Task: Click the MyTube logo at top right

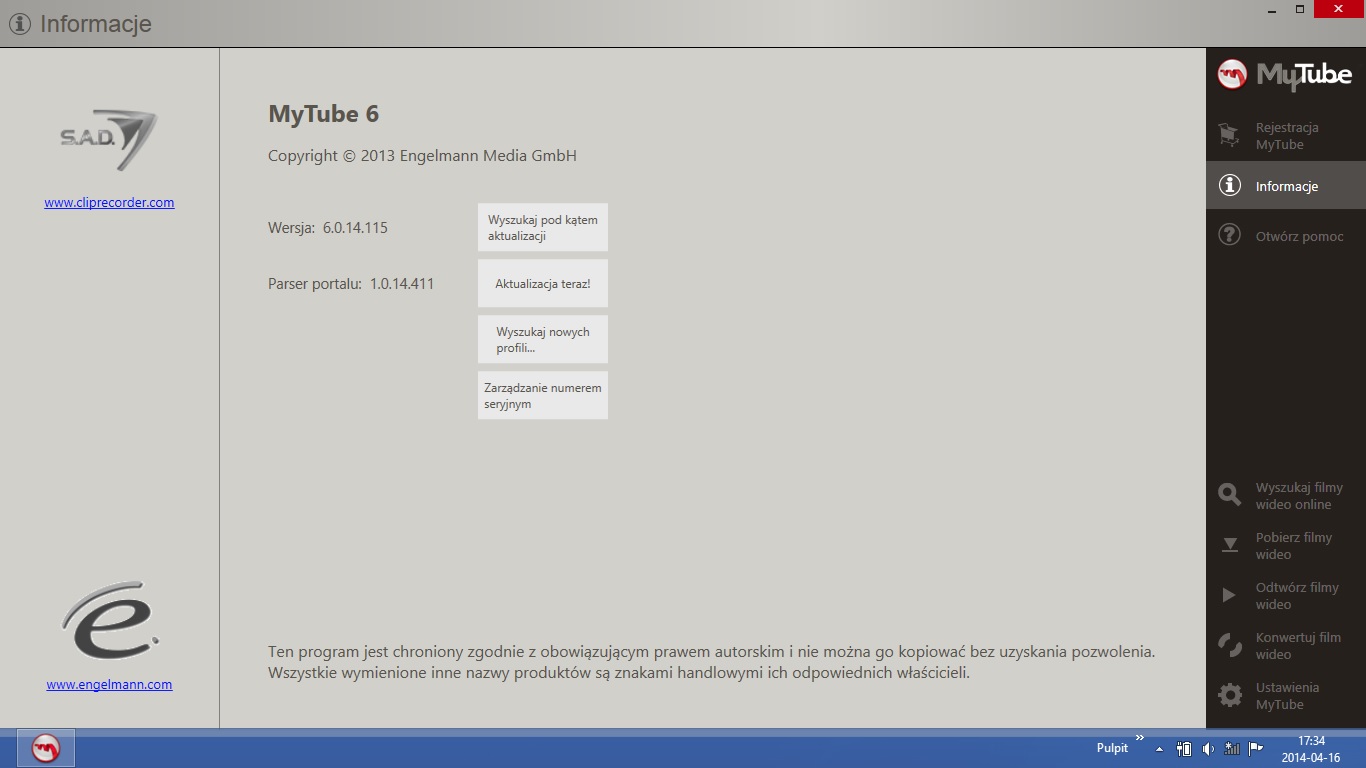Action: point(1285,75)
